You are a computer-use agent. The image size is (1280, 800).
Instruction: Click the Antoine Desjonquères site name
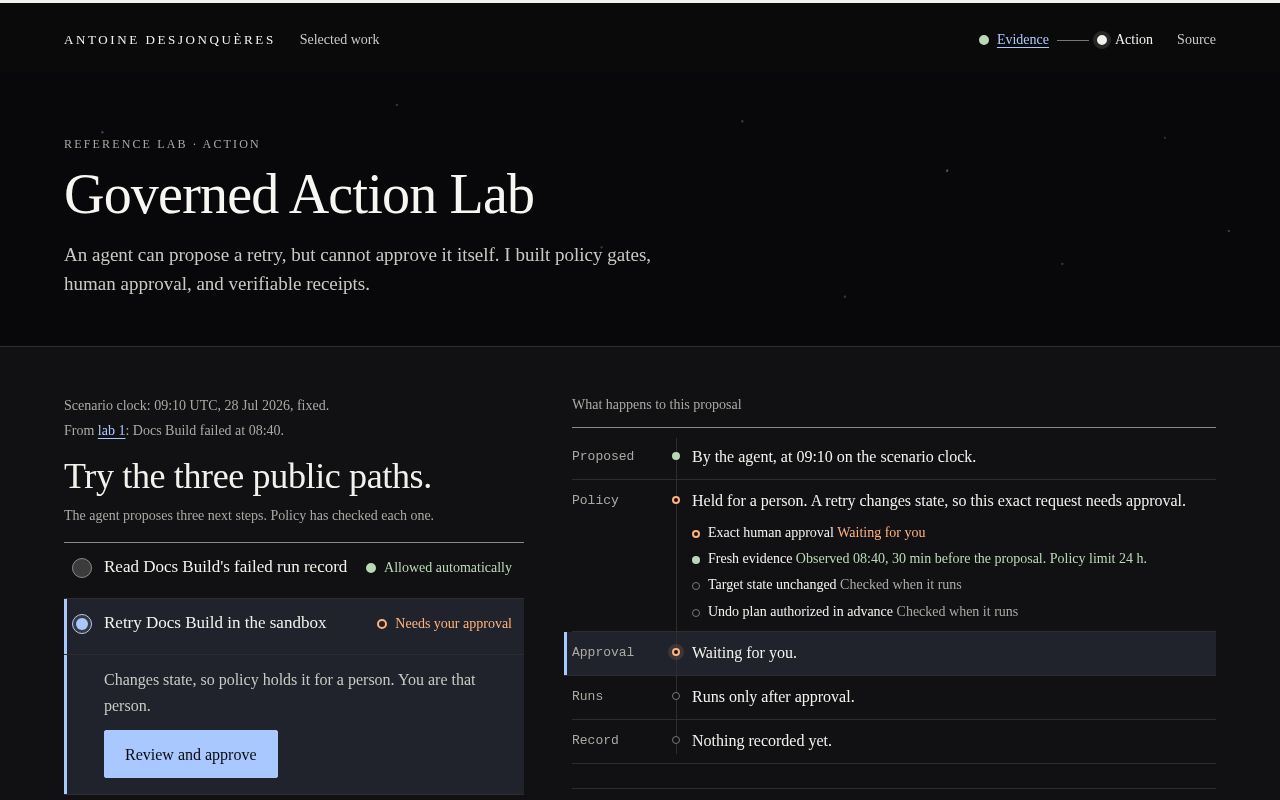click(169, 40)
